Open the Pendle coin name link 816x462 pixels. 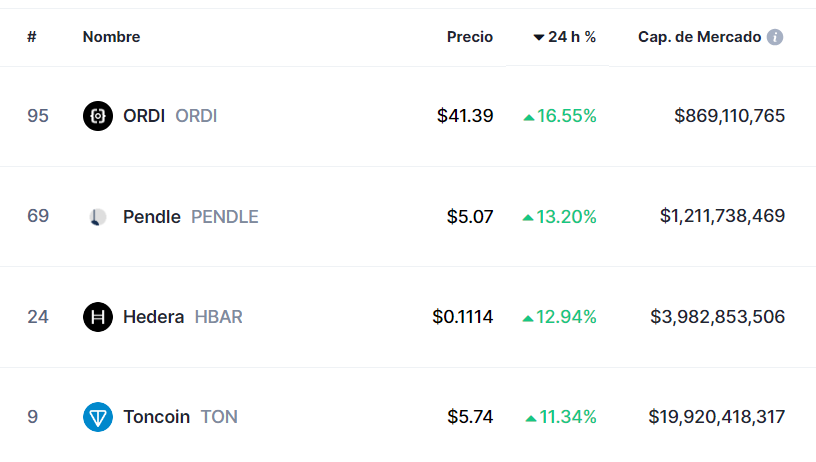point(151,216)
